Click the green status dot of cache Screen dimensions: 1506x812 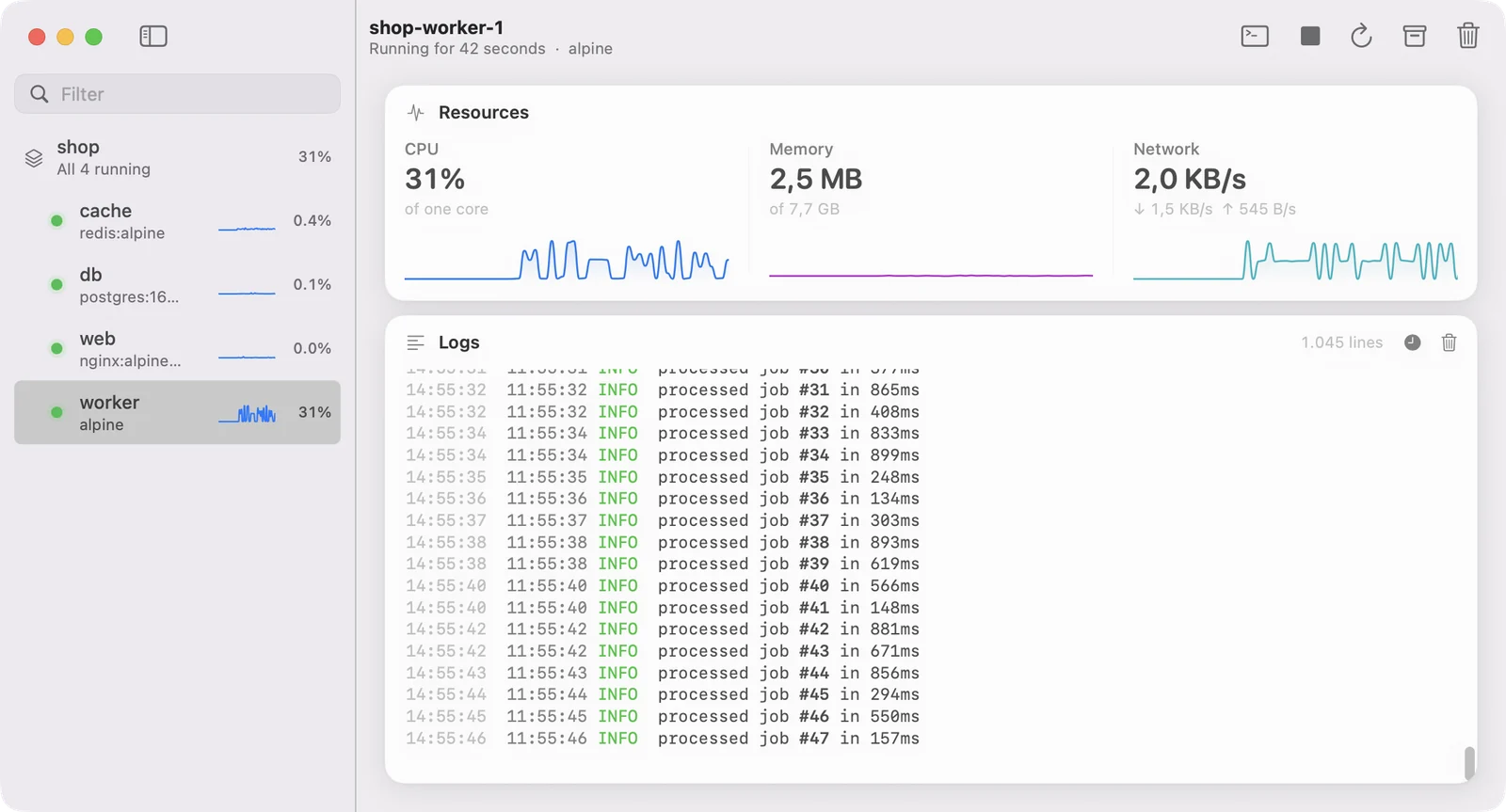[56, 221]
